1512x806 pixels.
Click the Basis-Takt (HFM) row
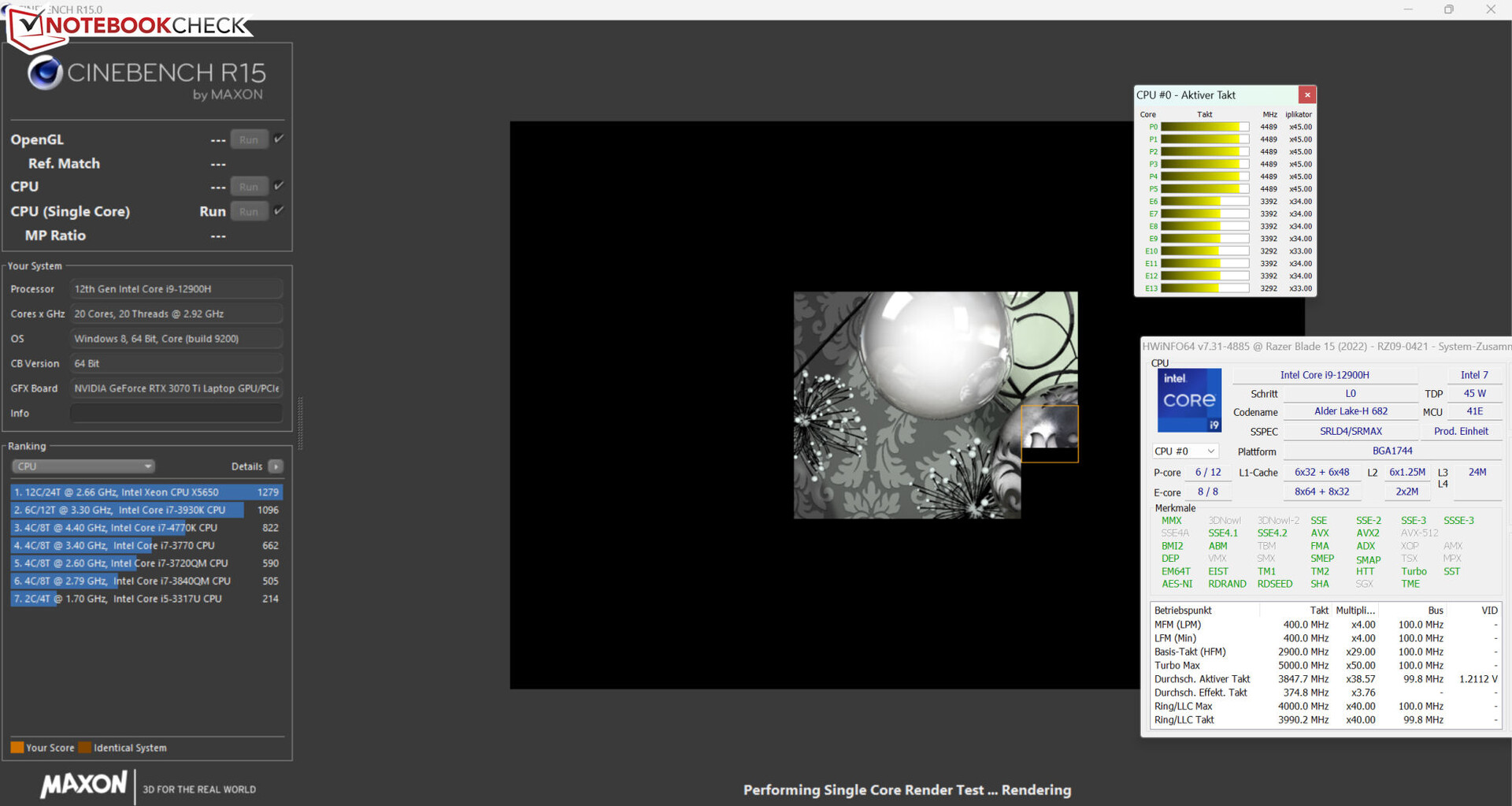(x=1325, y=652)
